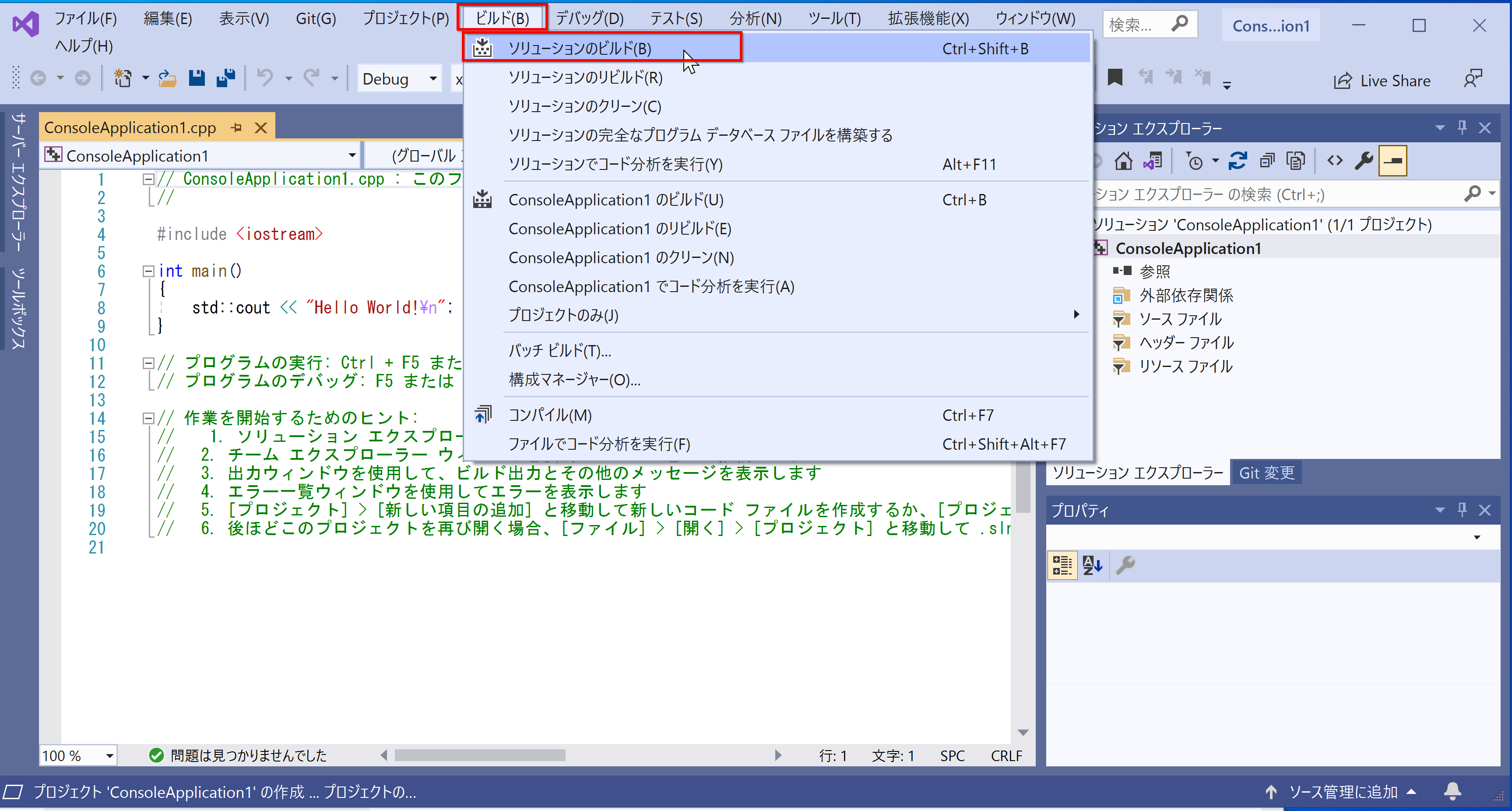Click the open file folder icon
This screenshot has height=811, width=1512.
(x=167, y=78)
